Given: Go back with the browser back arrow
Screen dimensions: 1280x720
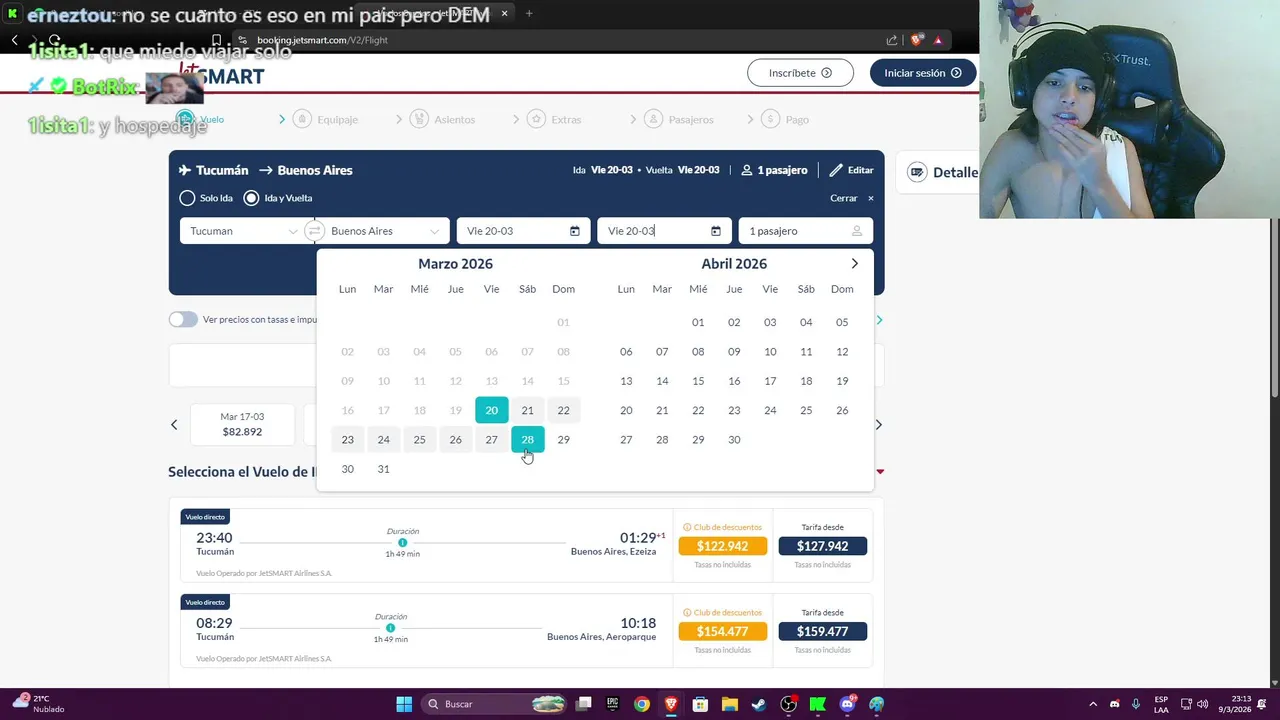Looking at the screenshot, I should (x=14, y=40).
